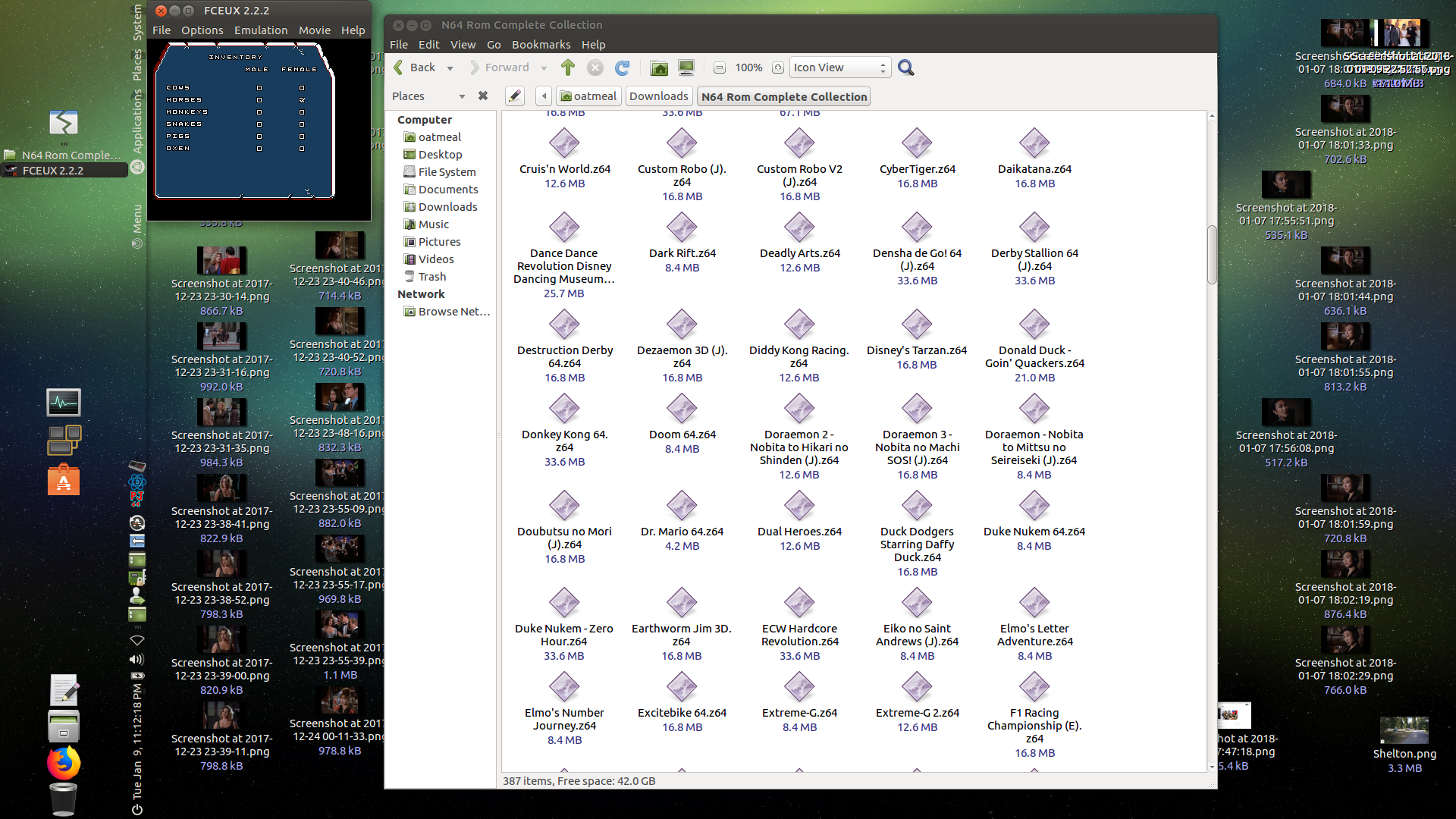Image resolution: width=1456 pixels, height=819 pixels.
Task: Select Documents in the Places sidebar
Action: click(x=448, y=190)
